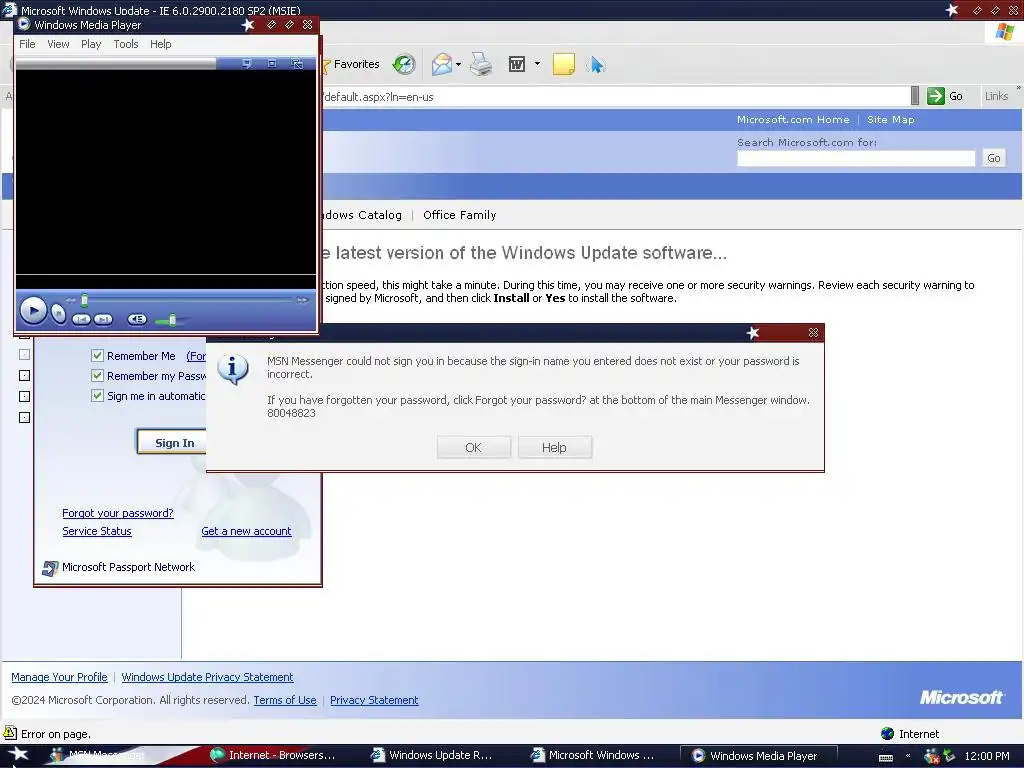
Task: Click the Links toolbar label
Action: 996,96
